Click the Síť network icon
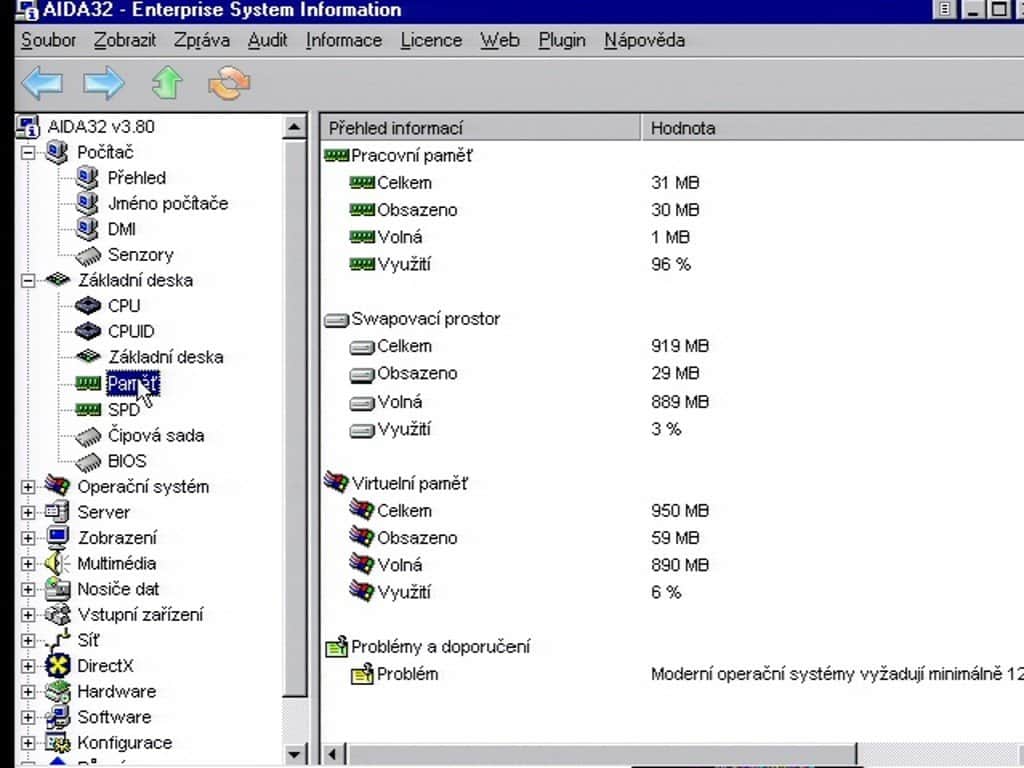 tap(57, 639)
